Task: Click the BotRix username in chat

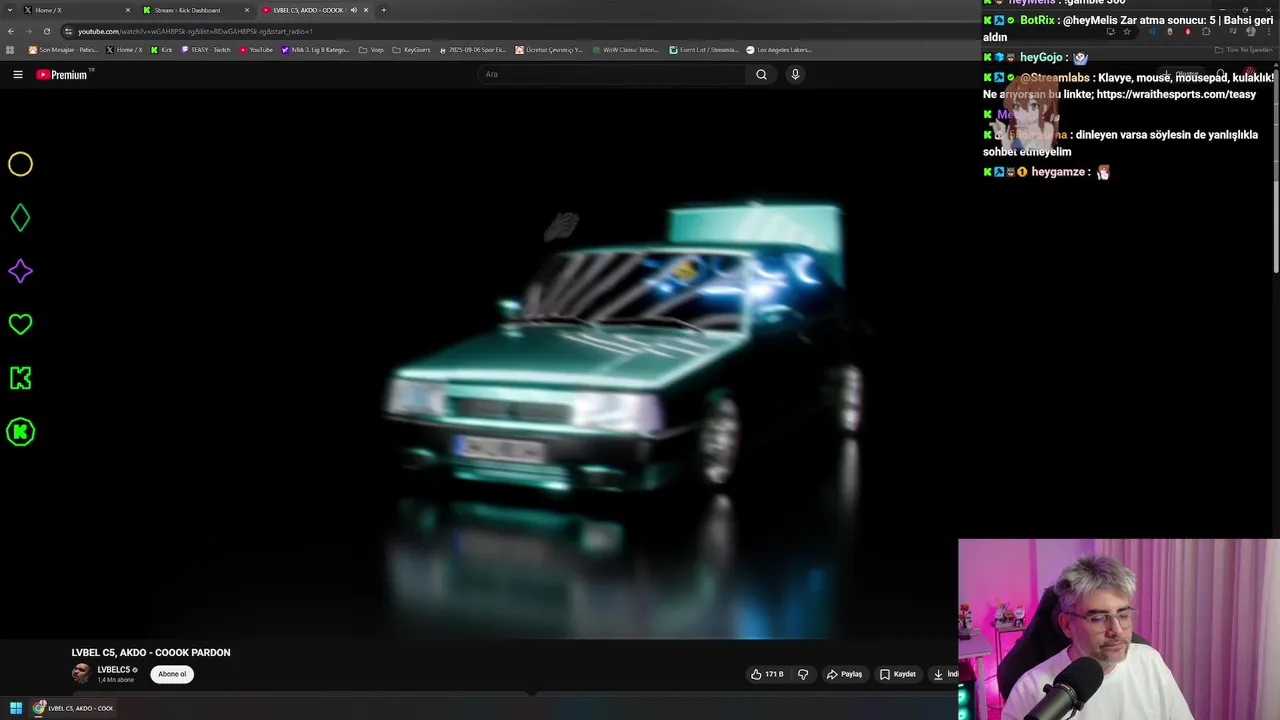Action: point(1038,20)
